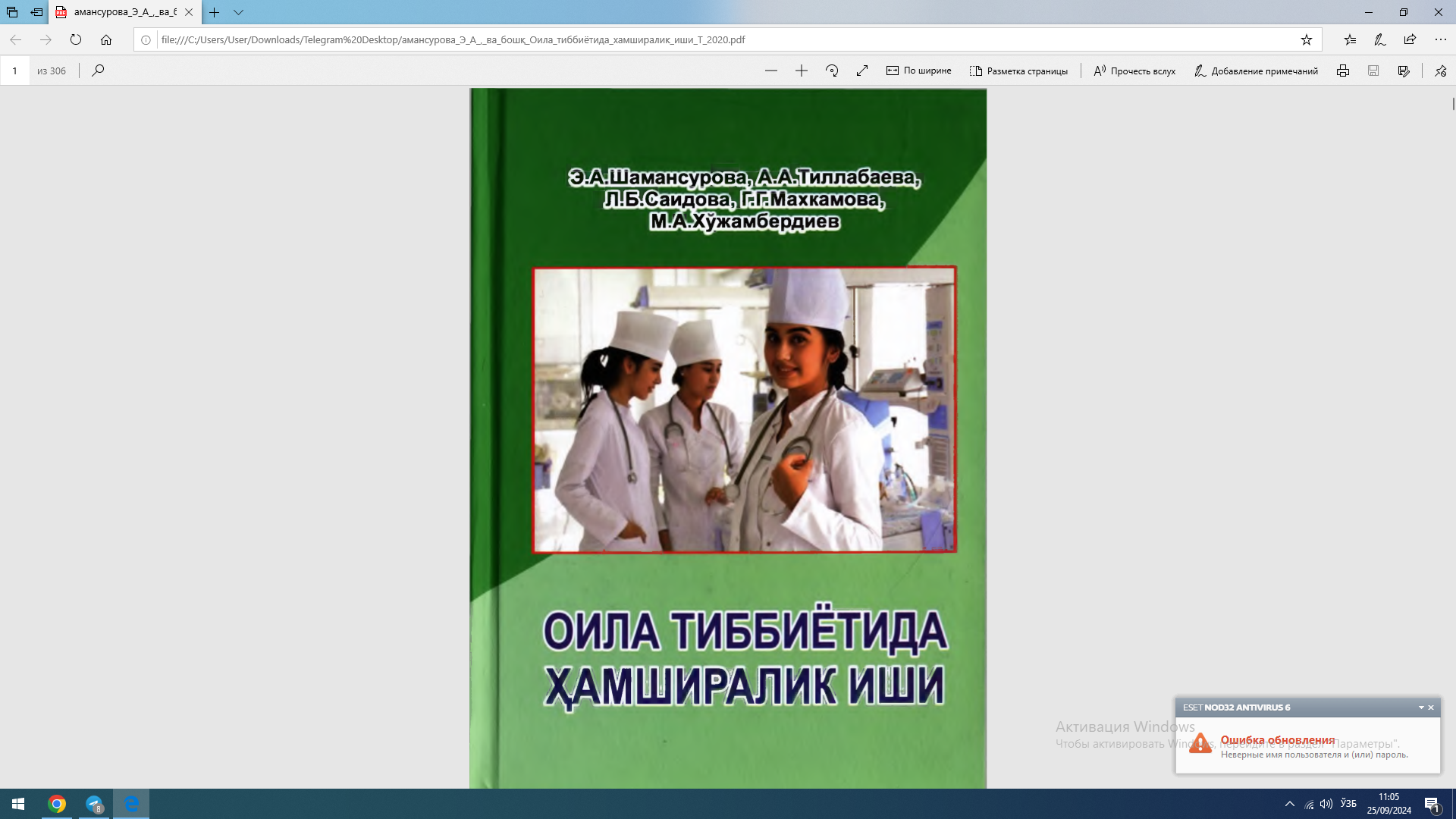Image resolution: width=1456 pixels, height=819 pixels.
Task: Refresh the PDF page
Action: [76, 39]
